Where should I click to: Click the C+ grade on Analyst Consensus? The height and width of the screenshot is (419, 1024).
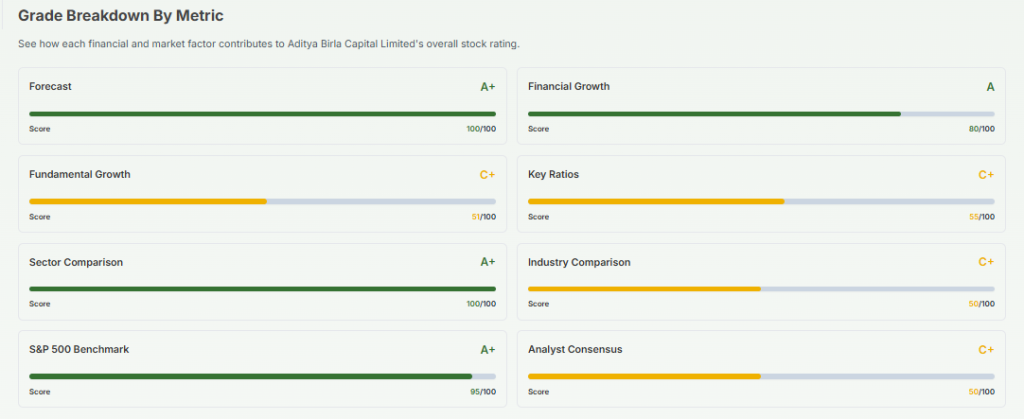(986, 350)
